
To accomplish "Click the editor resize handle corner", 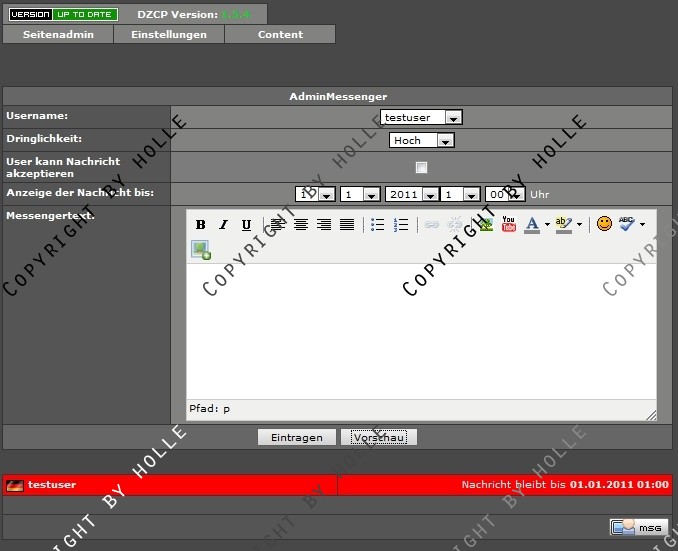I will coord(651,415).
